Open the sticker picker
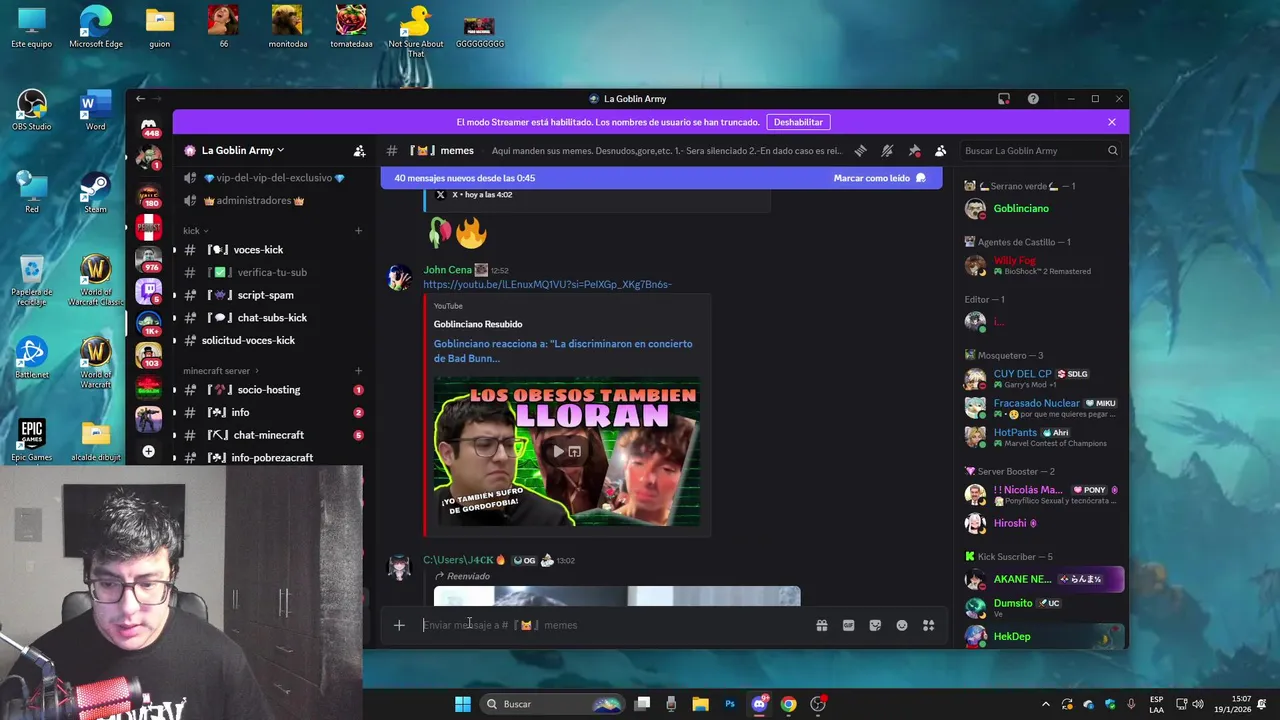1280x720 pixels. point(875,625)
